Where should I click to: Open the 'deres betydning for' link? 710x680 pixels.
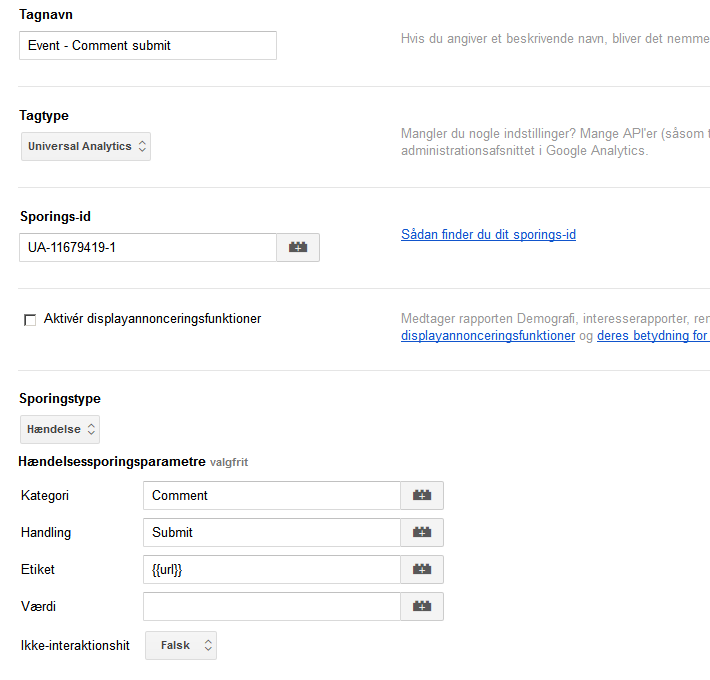click(x=652, y=336)
